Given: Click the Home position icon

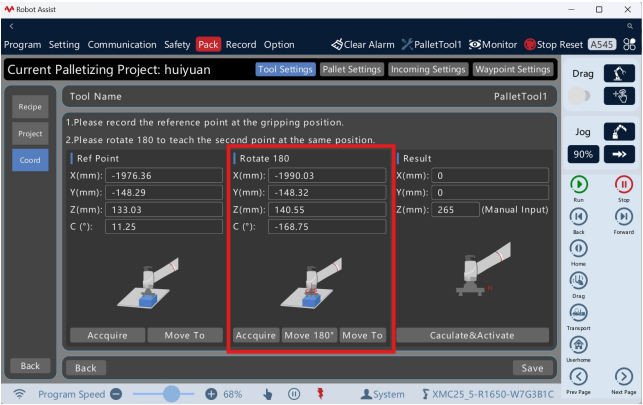Looking at the screenshot, I should coord(579,248).
